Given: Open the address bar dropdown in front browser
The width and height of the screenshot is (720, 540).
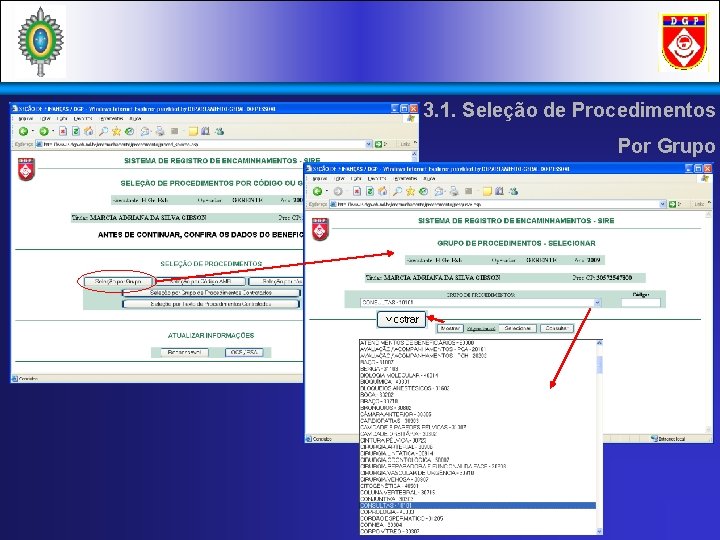Looking at the screenshot, I should [x=663, y=204].
